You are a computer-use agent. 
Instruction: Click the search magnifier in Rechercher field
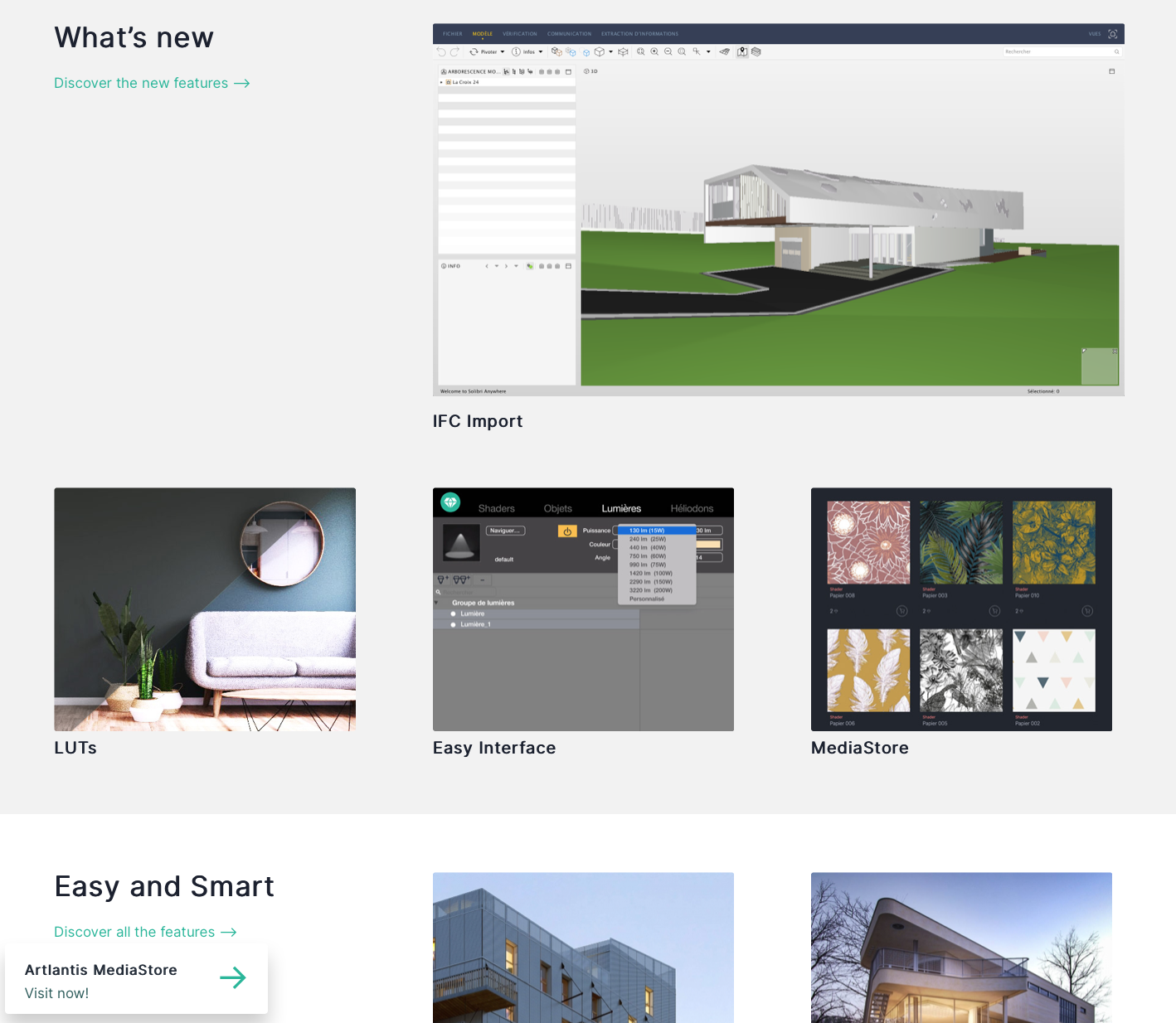coord(1116,51)
